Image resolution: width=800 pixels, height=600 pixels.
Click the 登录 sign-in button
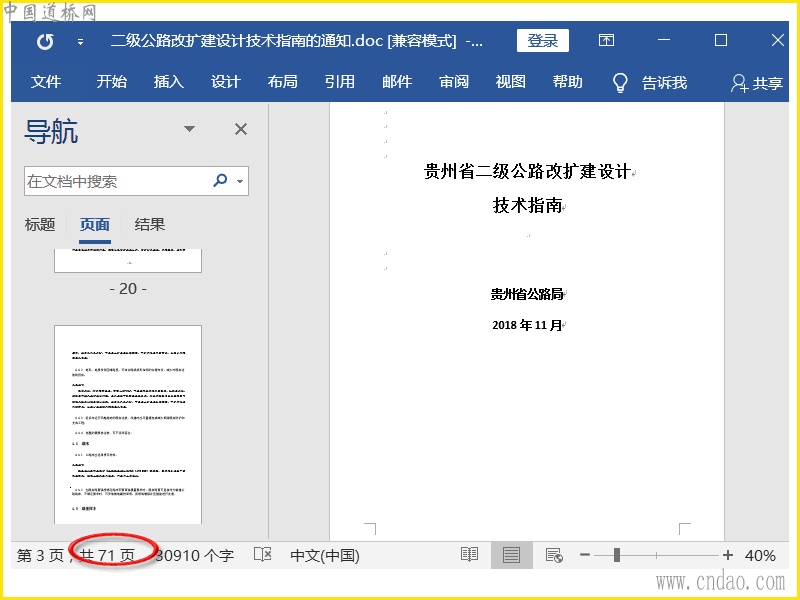[x=542, y=40]
